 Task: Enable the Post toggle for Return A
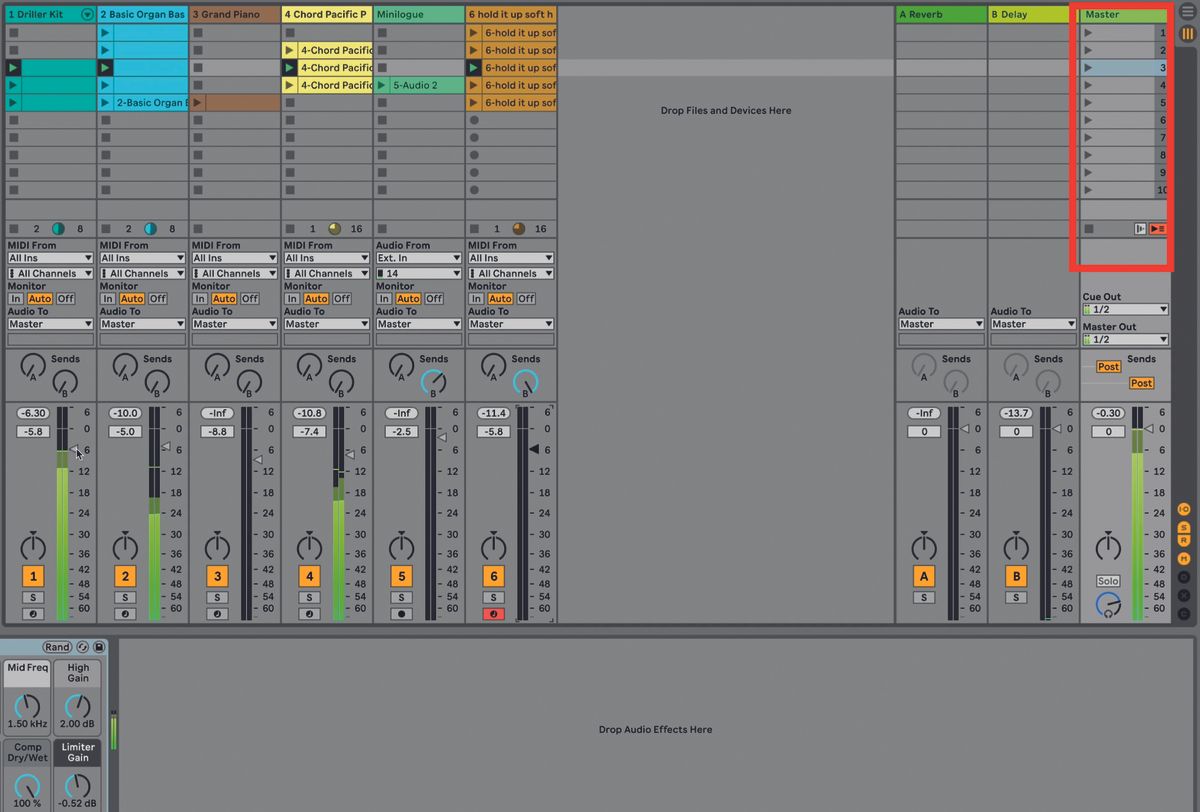click(1108, 367)
